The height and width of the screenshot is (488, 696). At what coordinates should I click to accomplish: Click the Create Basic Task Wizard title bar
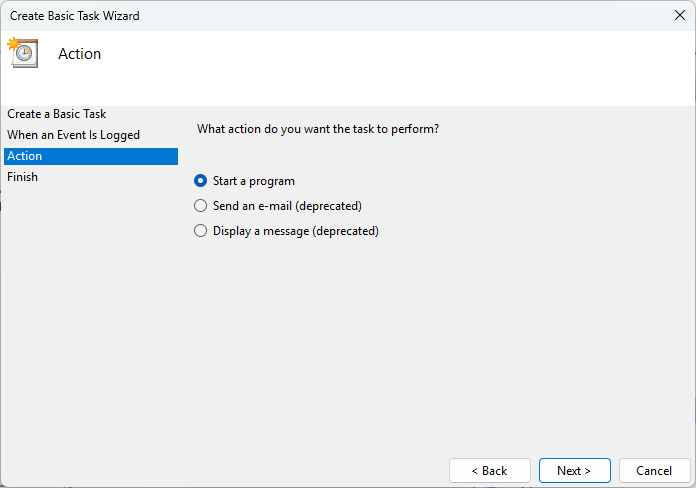point(300,15)
